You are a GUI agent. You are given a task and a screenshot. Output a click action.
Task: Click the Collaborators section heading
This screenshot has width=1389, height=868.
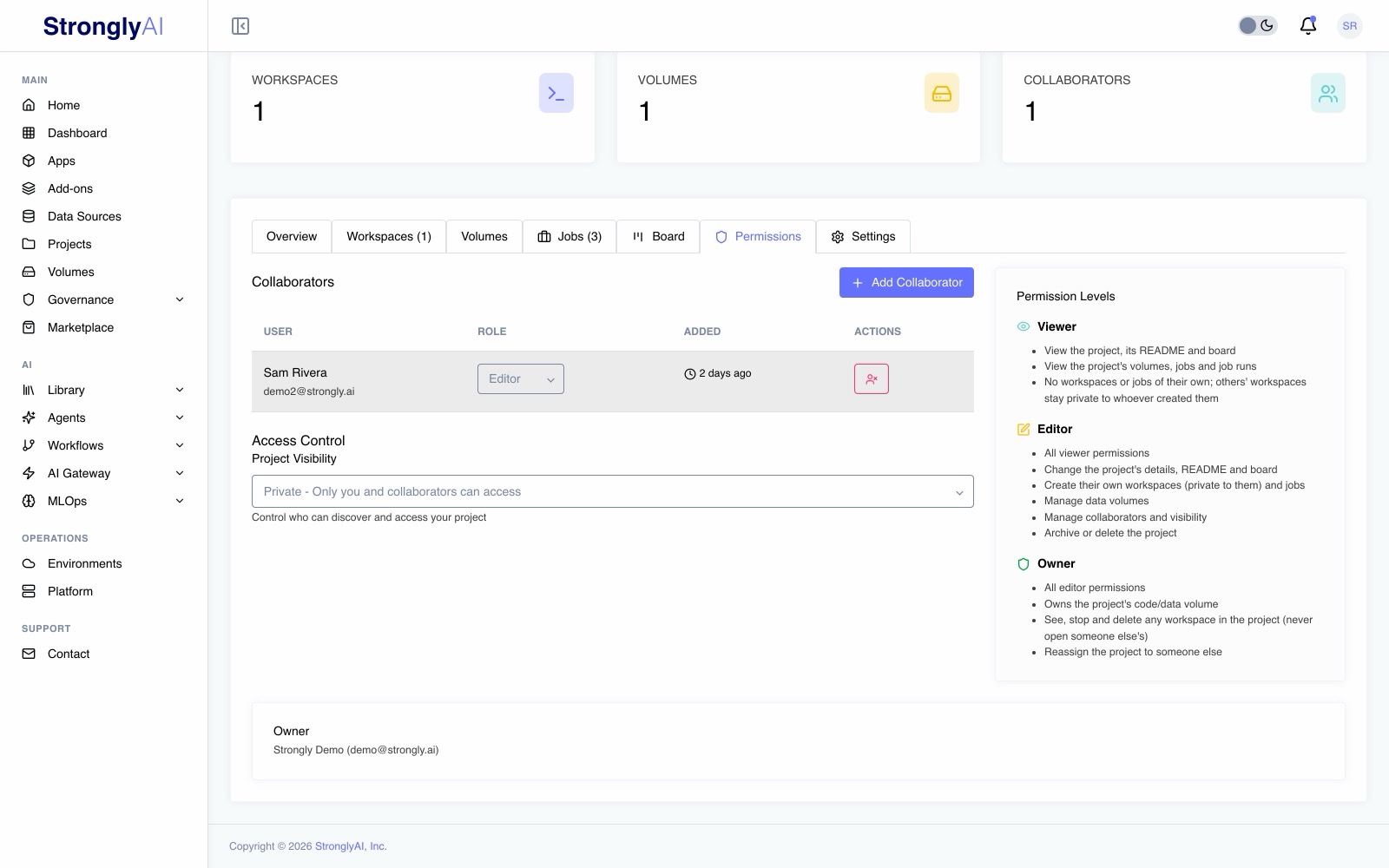coord(293,282)
